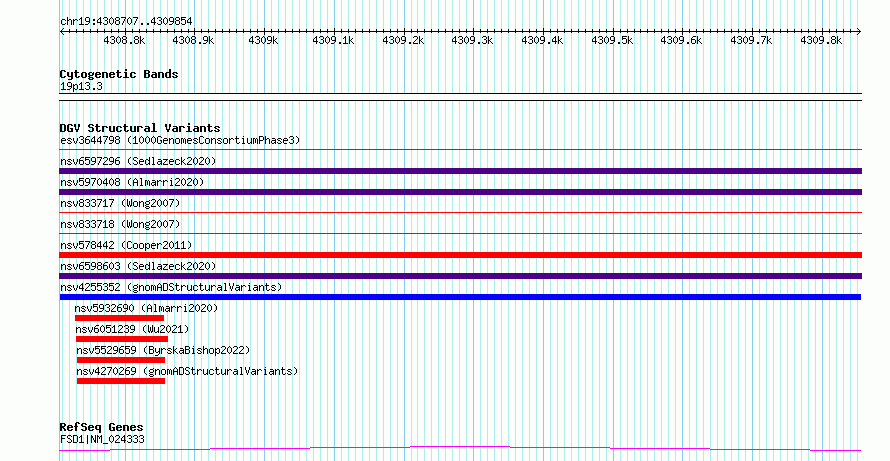The image size is (890, 461).
Task: Click the left arrowhead of the ruler
Action: (x=62, y=31)
